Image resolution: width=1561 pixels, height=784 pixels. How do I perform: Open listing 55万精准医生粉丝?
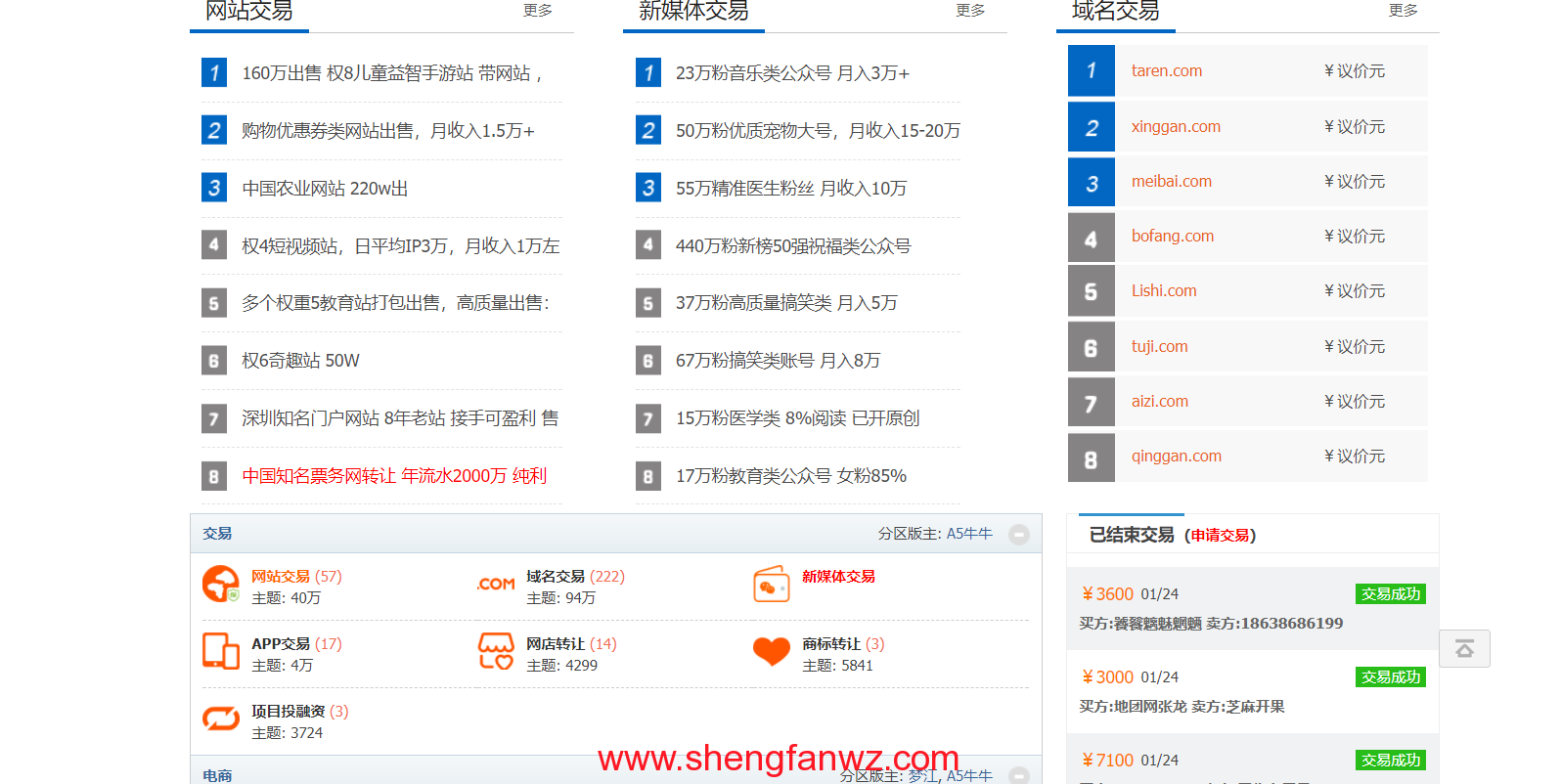point(791,189)
